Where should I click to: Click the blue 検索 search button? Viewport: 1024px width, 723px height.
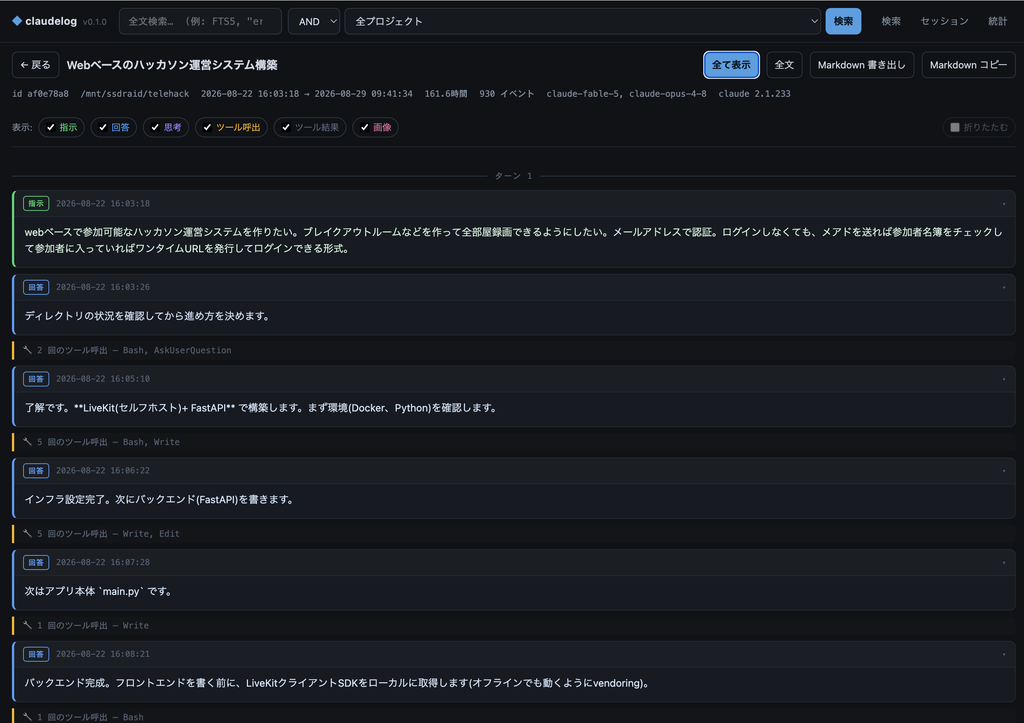[x=843, y=21]
